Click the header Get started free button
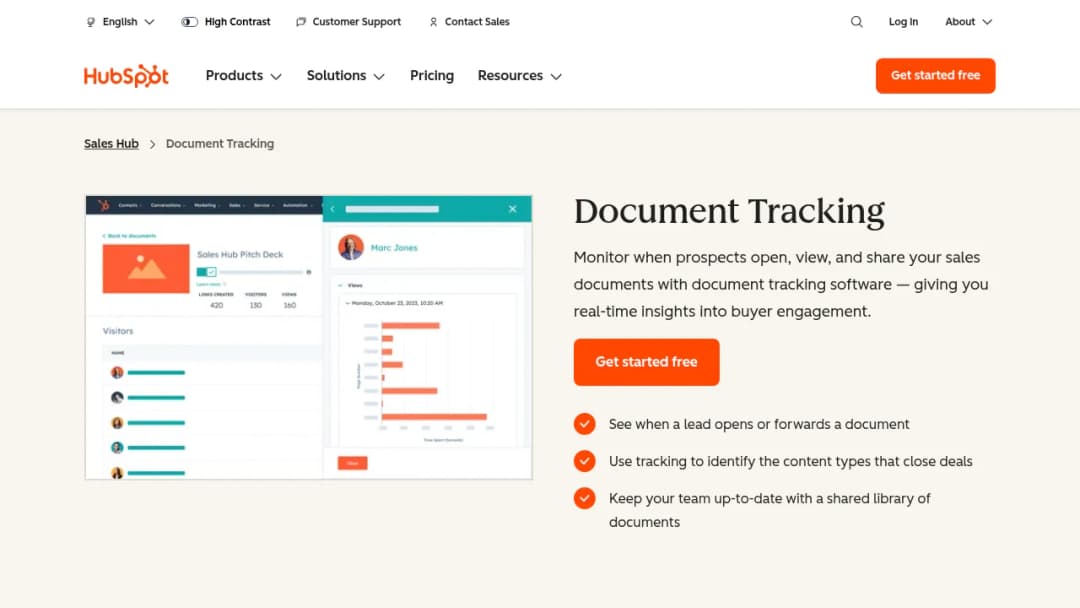Screen dimensions: 1080x608 tap(935, 76)
